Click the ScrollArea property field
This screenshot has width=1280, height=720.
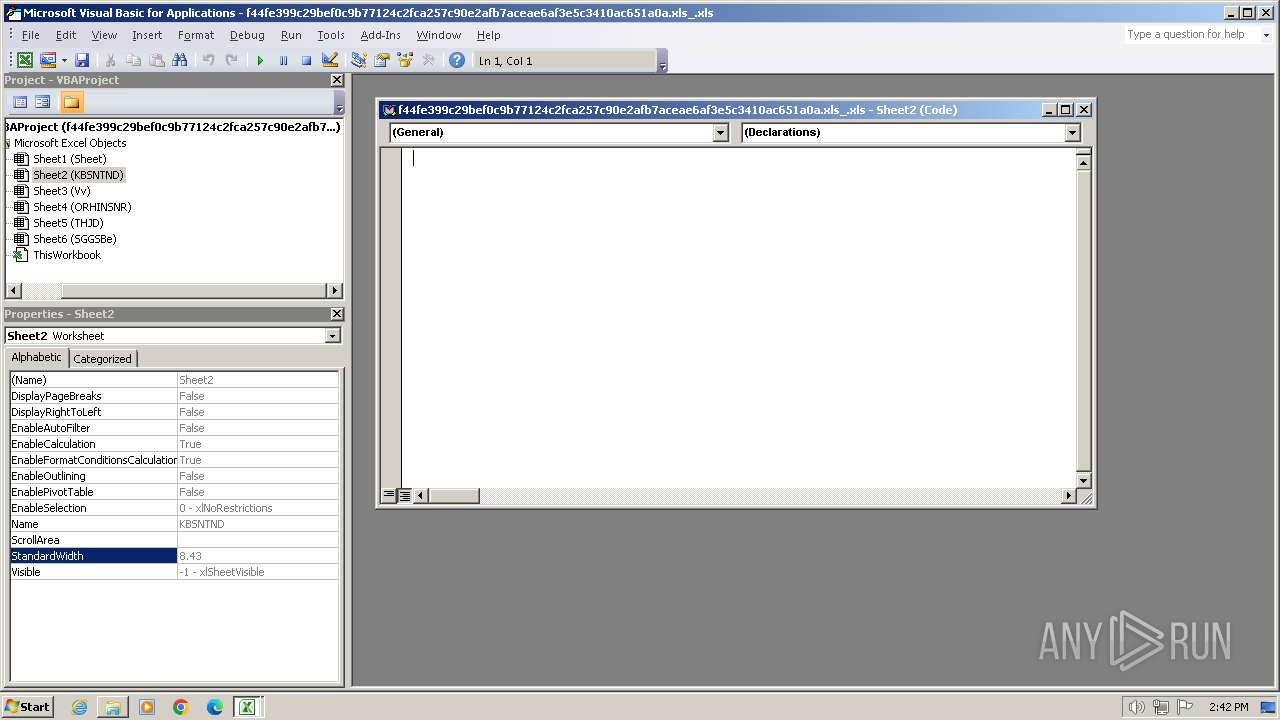pyautogui.click(x=258, y=540)
